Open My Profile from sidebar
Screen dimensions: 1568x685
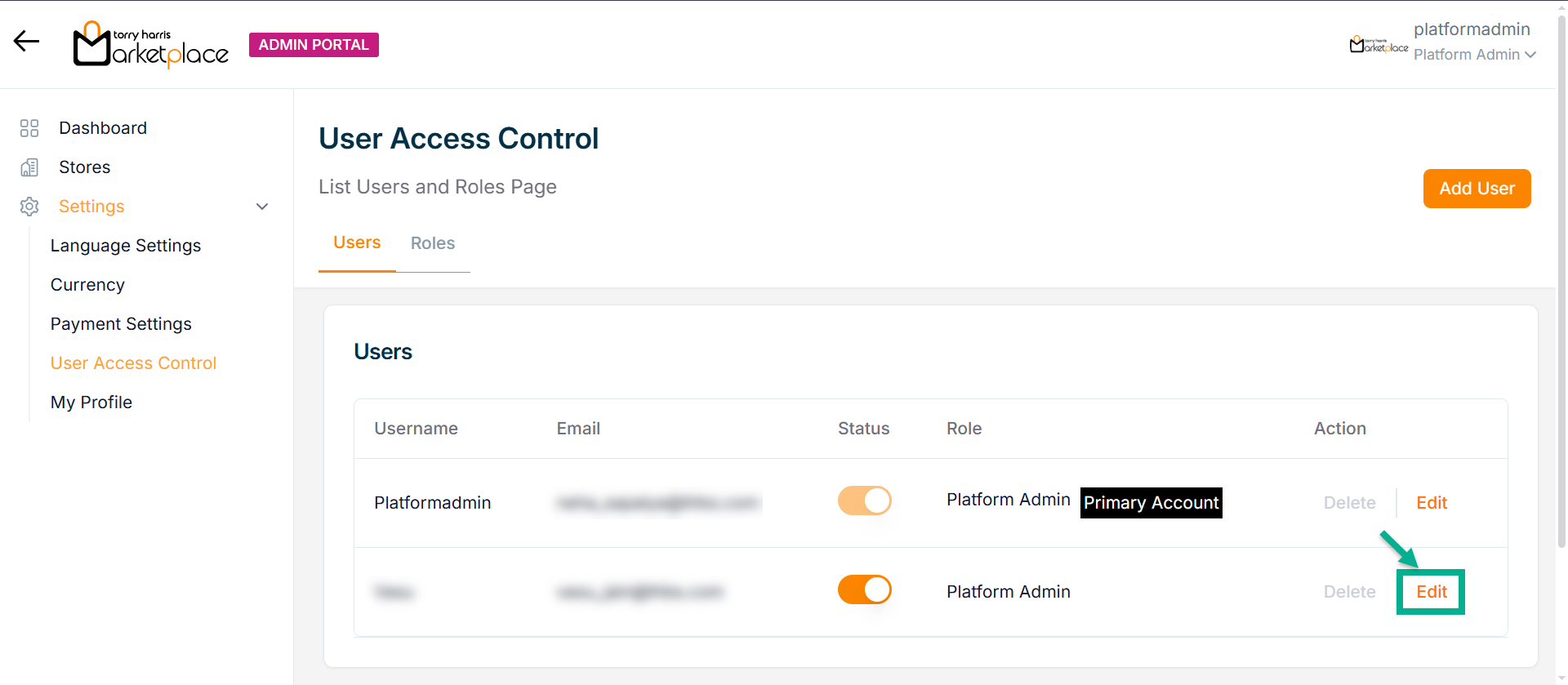tap(91, 403)
